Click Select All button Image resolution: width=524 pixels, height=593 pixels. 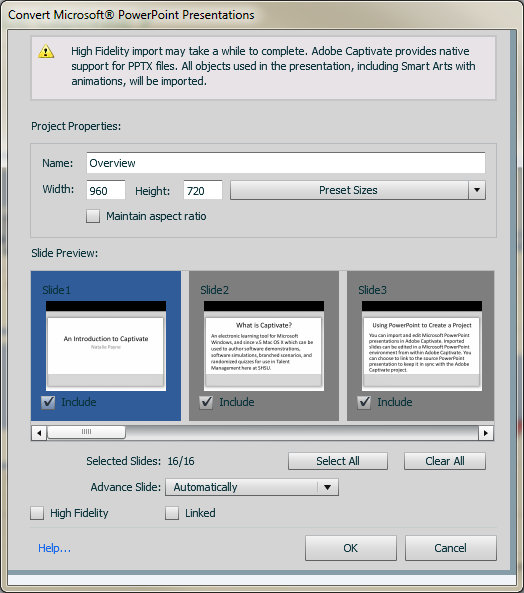(x=338, y=461)
